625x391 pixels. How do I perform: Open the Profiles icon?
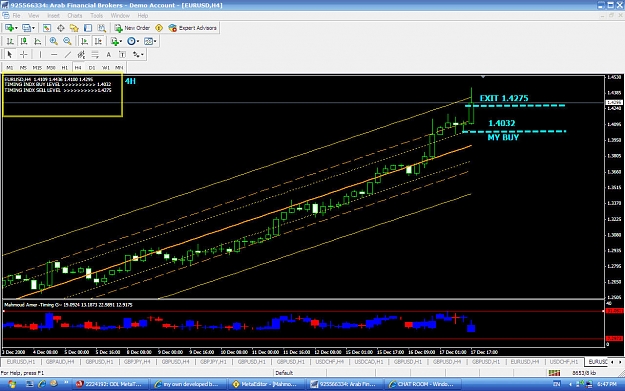tap(26, 28)
